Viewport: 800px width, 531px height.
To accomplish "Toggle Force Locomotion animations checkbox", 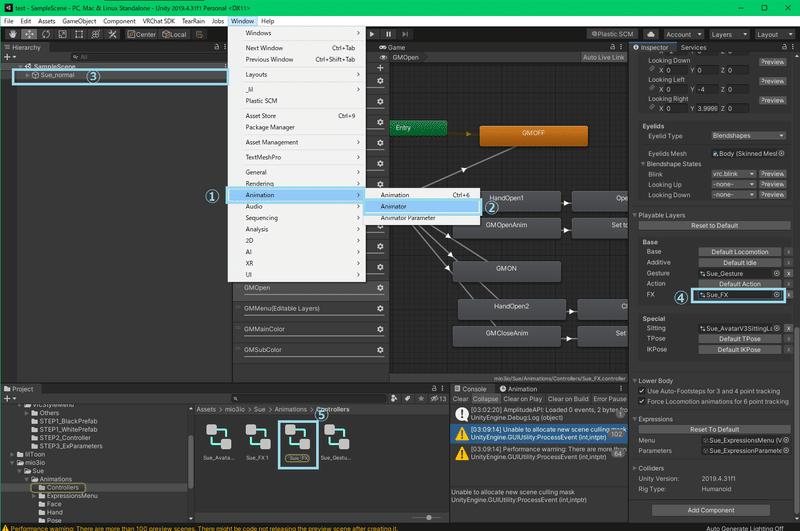I will (x=642, y=401).
